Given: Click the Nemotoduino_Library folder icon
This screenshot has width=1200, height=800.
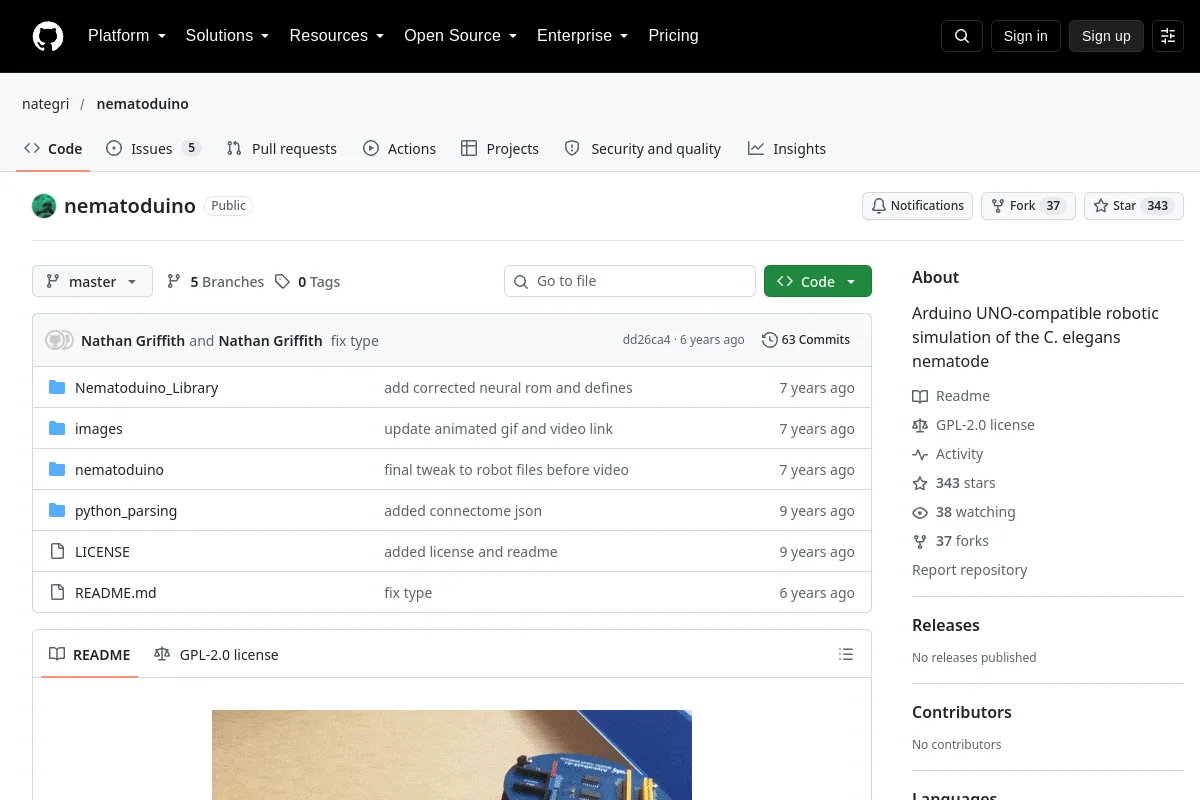Looking at the screenshot, I should pos(57,388).
